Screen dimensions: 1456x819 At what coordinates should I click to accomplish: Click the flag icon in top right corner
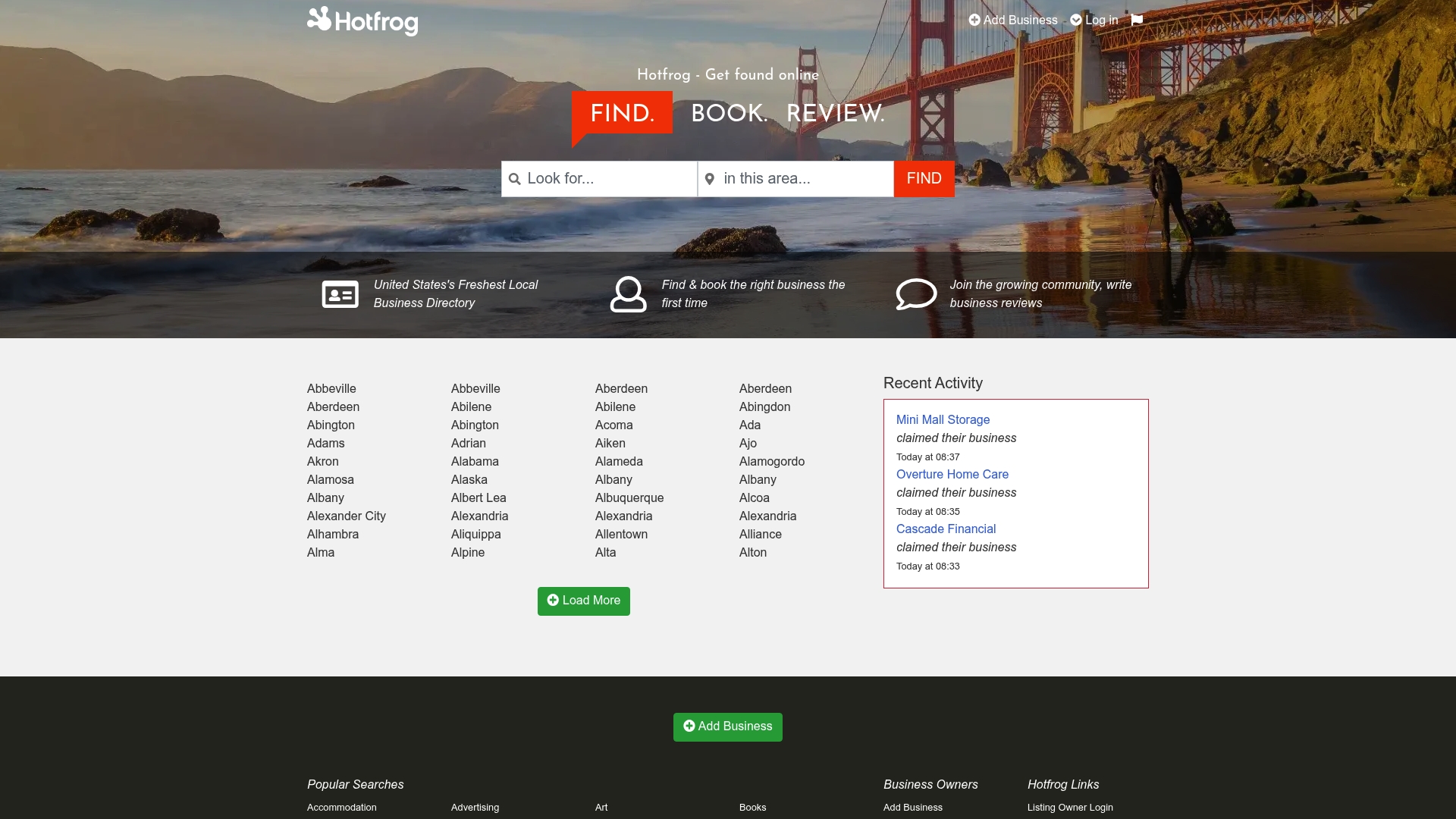click(1135, 20)
